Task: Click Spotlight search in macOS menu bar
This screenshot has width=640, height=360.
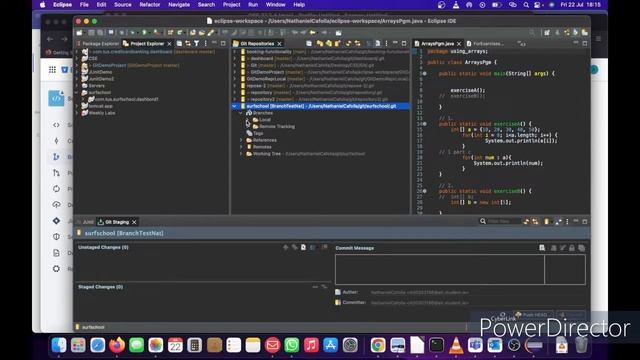Action: (526, 5)
